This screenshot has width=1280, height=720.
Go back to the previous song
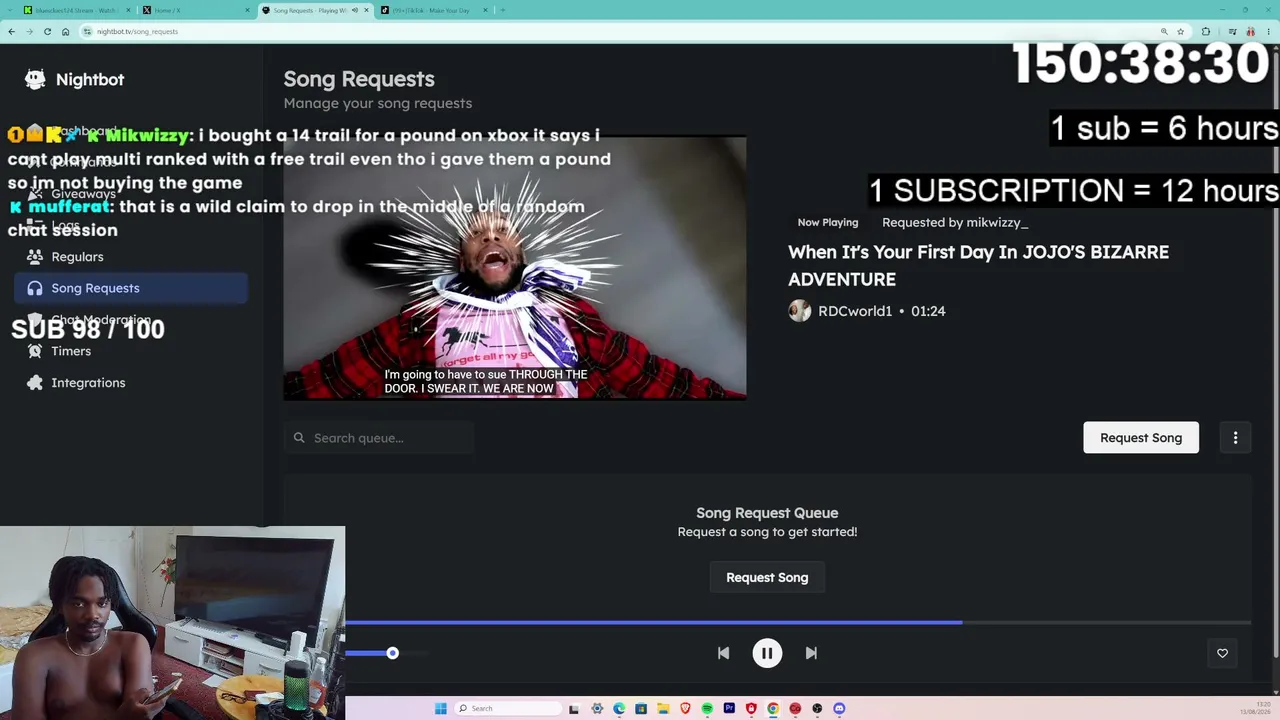coord(723,653)
